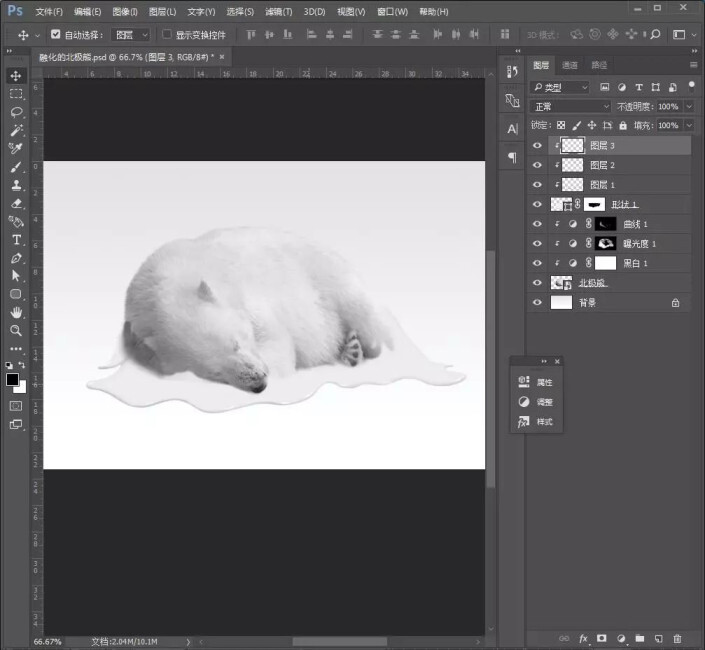Click the foreground color swatch
The width and height of the screenshot is (705, 650).
coord(13,380)
